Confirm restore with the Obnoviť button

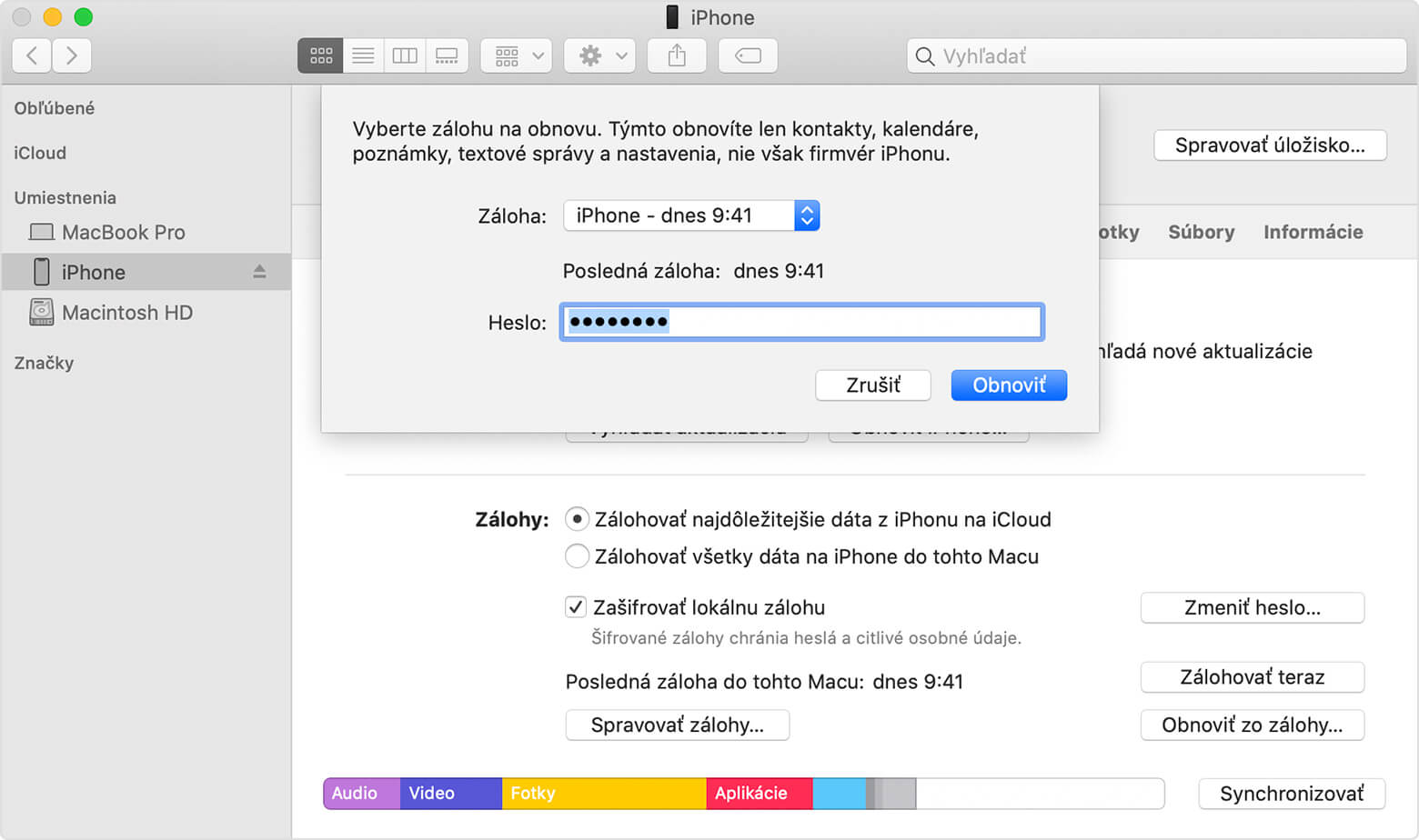tap(1009, 385)
